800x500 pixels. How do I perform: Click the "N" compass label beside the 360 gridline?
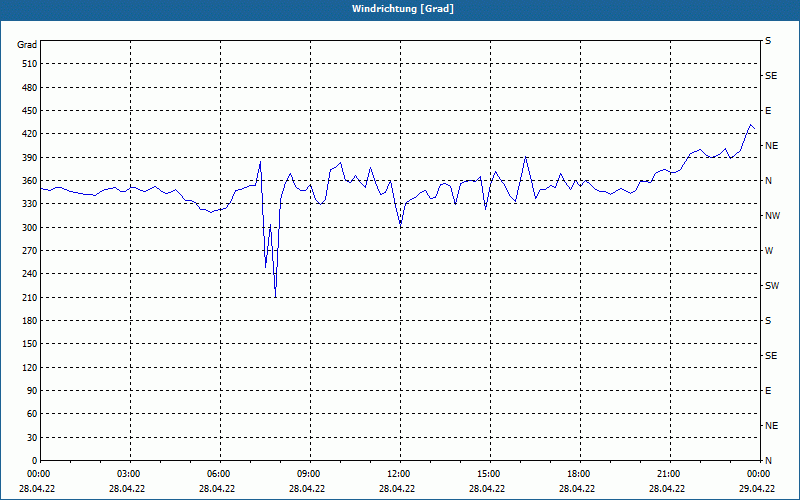pyautogui.click(x=769, y=181)
